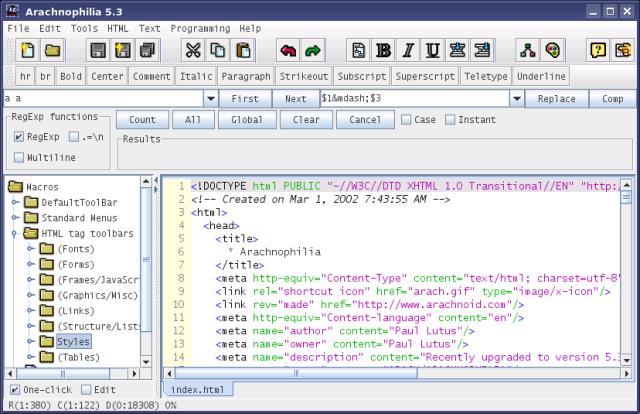Screen dimensions: 640x414
Task: Click the Arachnophilia title bar app icon
Action: tap(13, 11)
